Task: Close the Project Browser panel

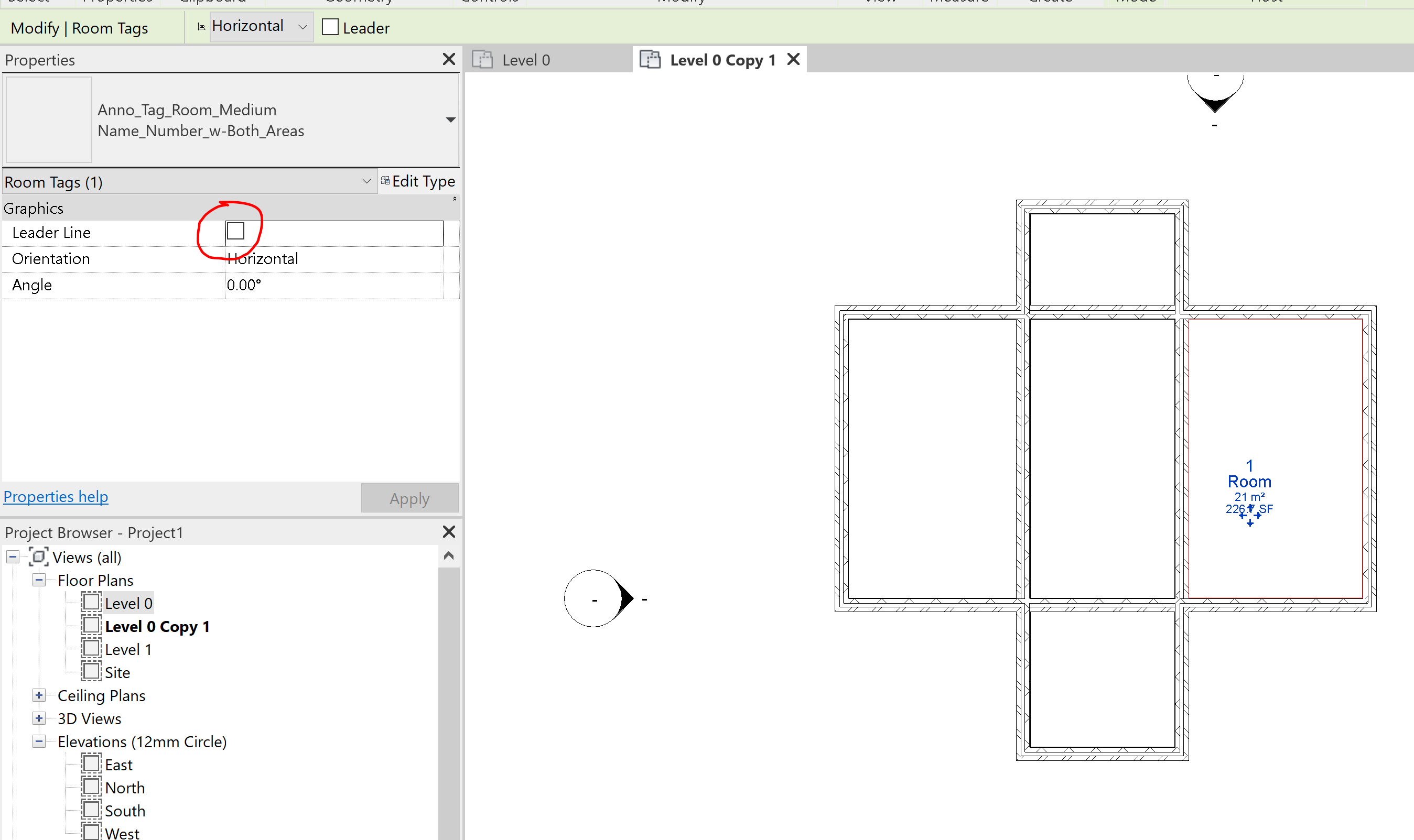Action: pos(448,531)
